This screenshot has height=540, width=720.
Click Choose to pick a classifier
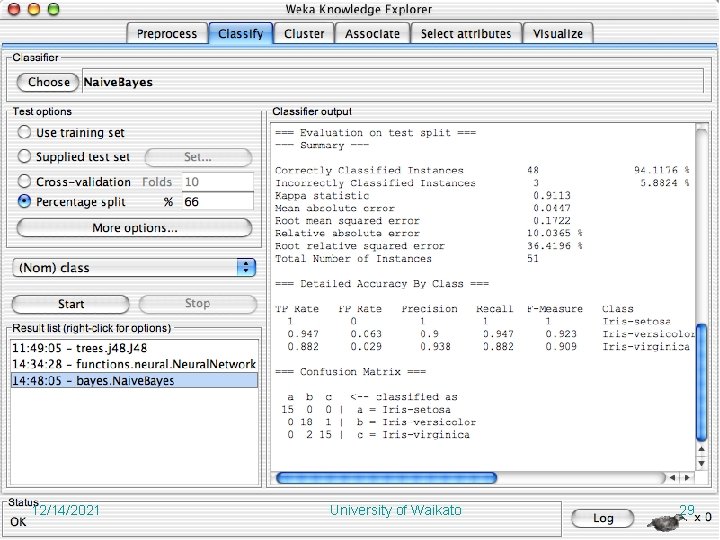click(48, 82)
